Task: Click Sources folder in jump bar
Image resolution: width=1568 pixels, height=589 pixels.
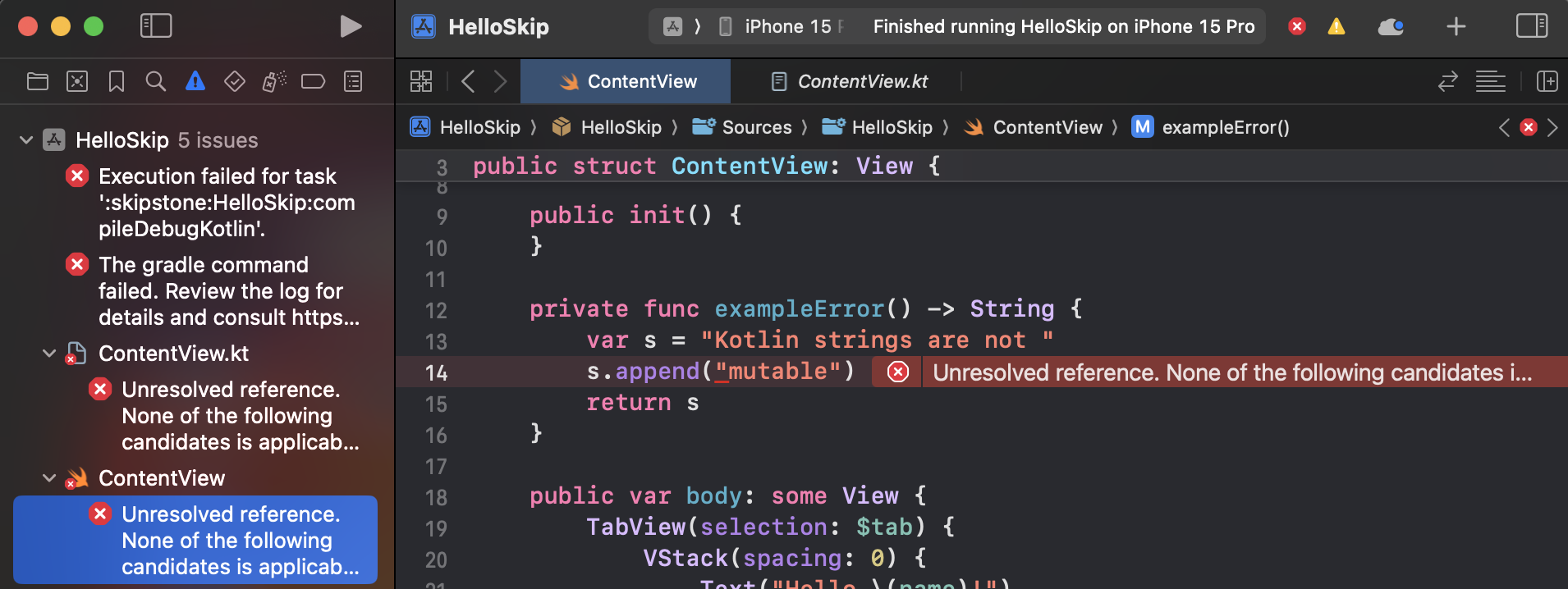Action: (742, 127)
